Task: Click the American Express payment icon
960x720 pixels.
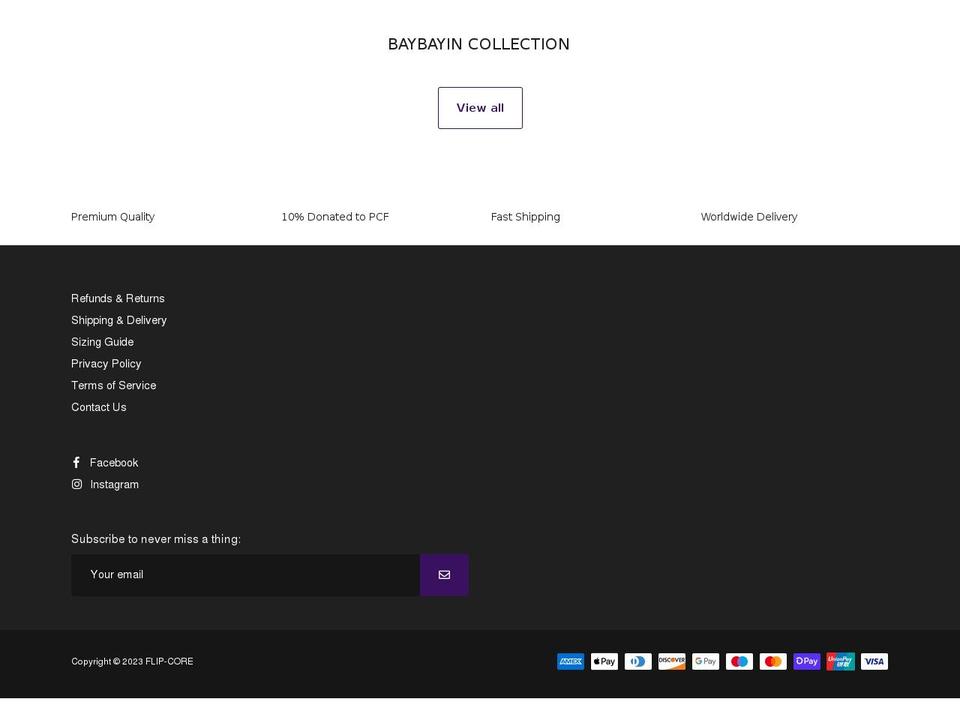Action: point(570,661)
